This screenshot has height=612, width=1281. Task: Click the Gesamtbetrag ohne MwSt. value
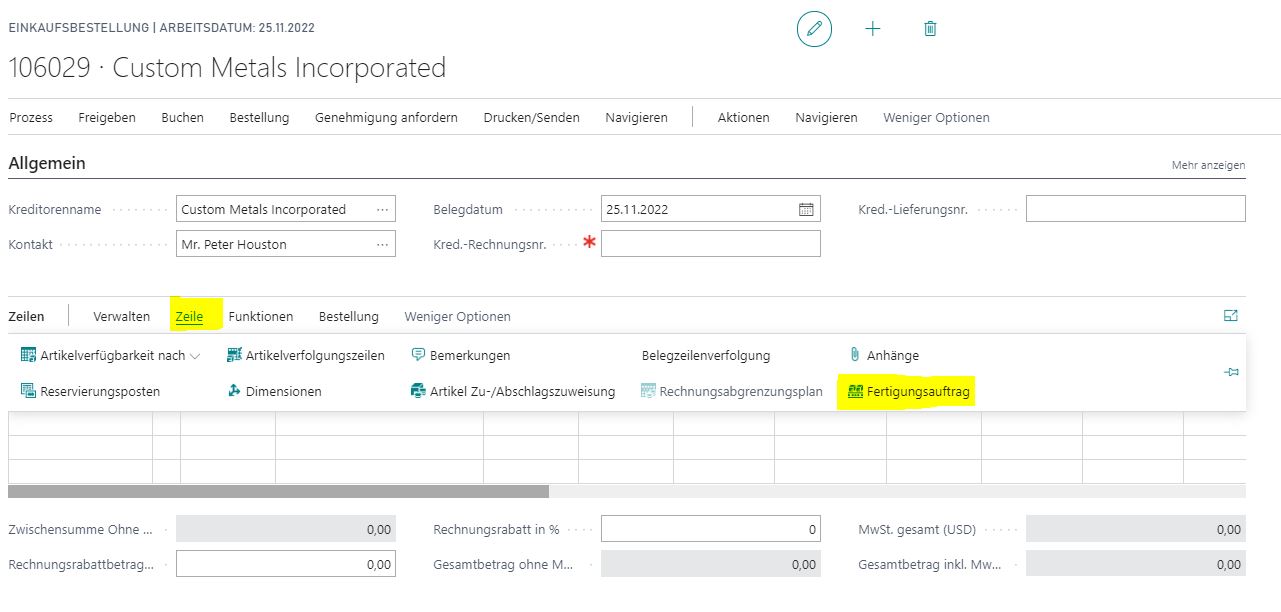[x=711, y=564]
